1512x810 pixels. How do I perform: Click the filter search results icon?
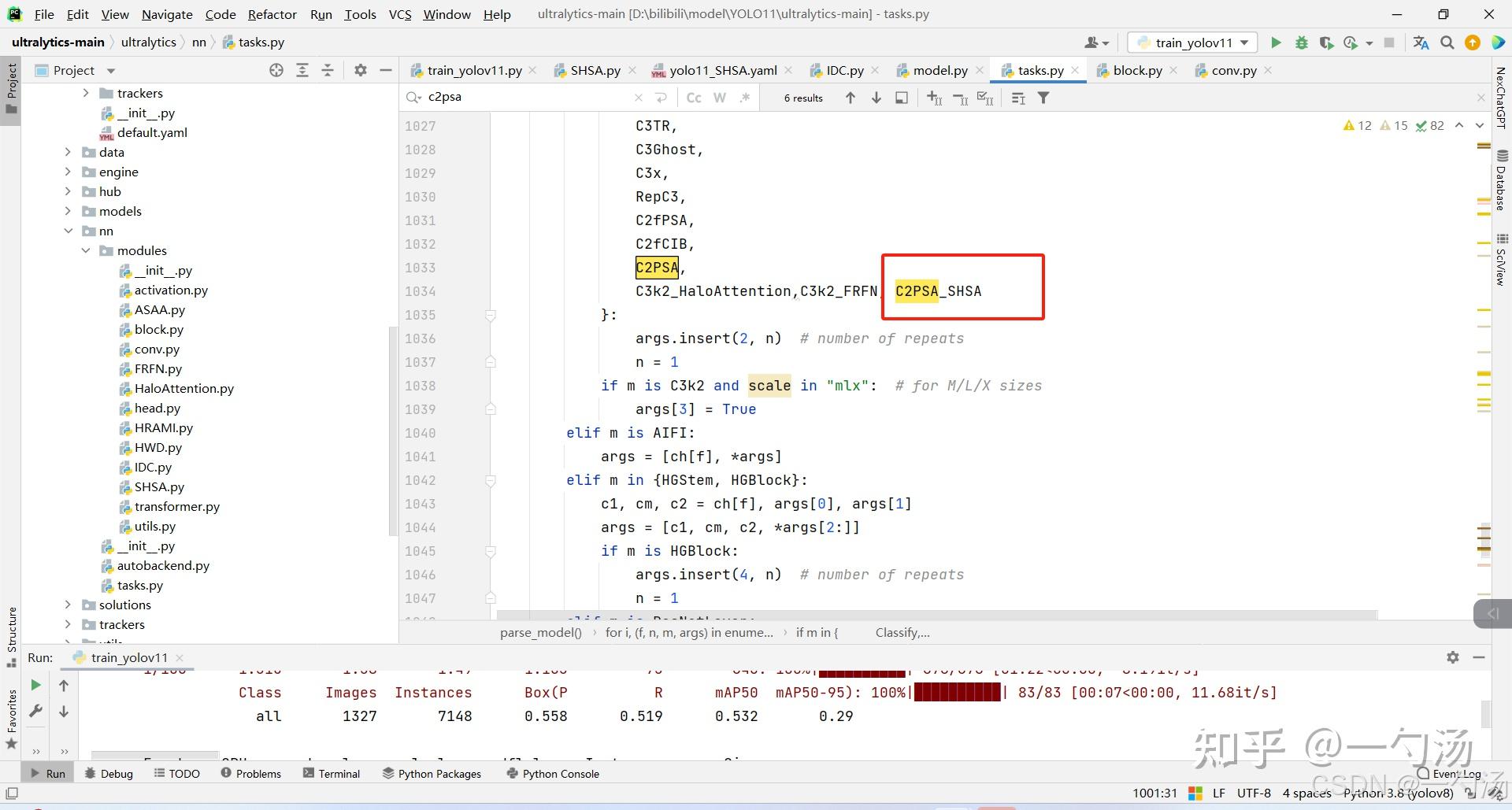tap(1043, 98)
